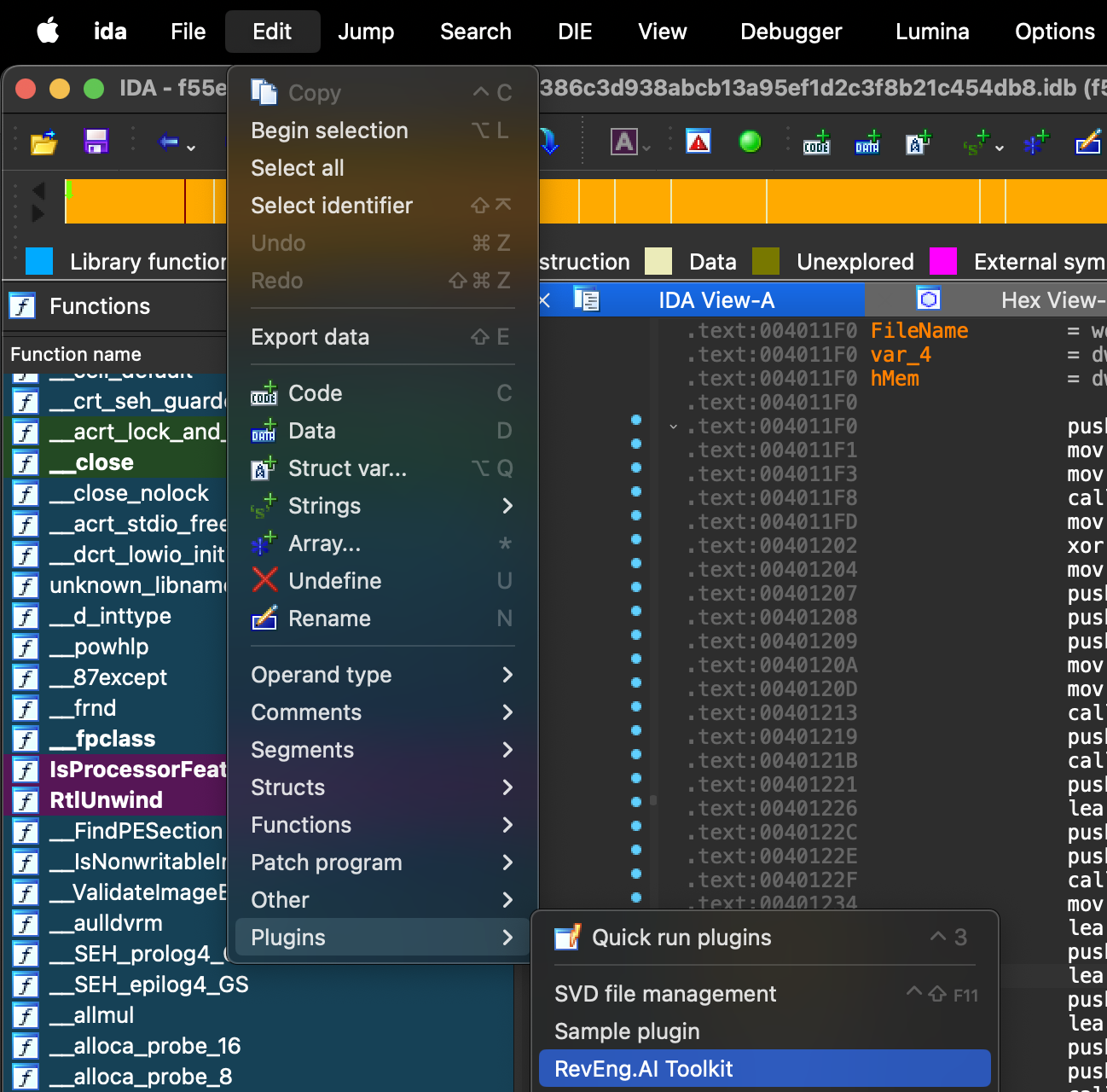Expand the Strings submenu
1107x1092 pixels.
pos(383,506)
